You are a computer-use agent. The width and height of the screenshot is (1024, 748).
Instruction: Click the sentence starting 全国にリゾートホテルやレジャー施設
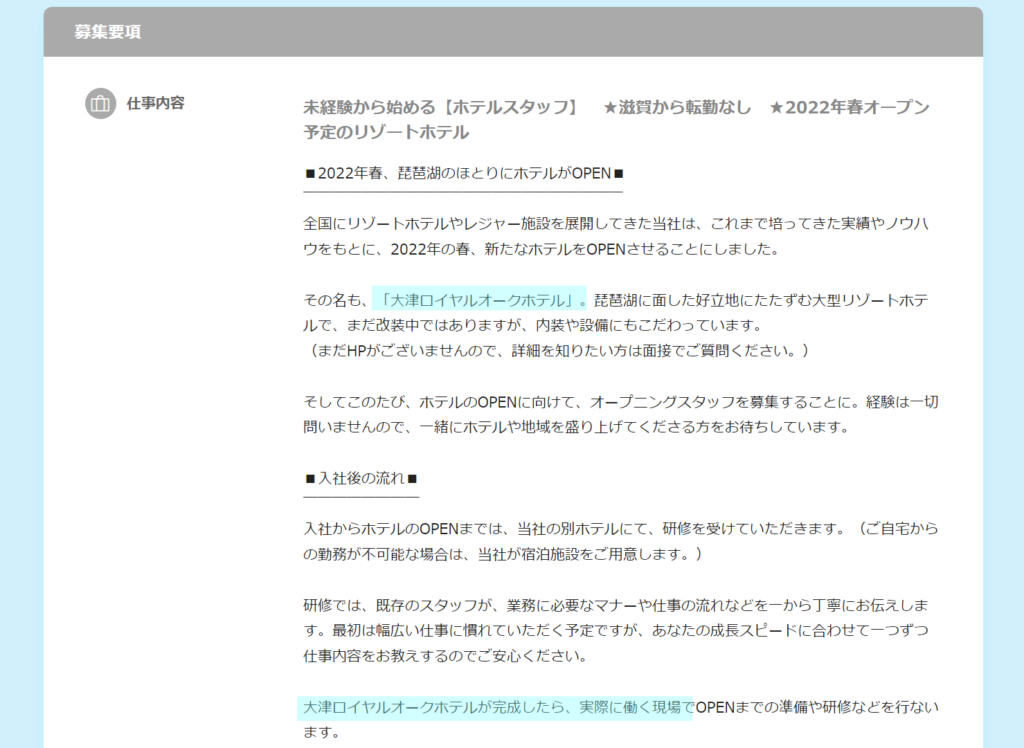click(x=616, y=236)
